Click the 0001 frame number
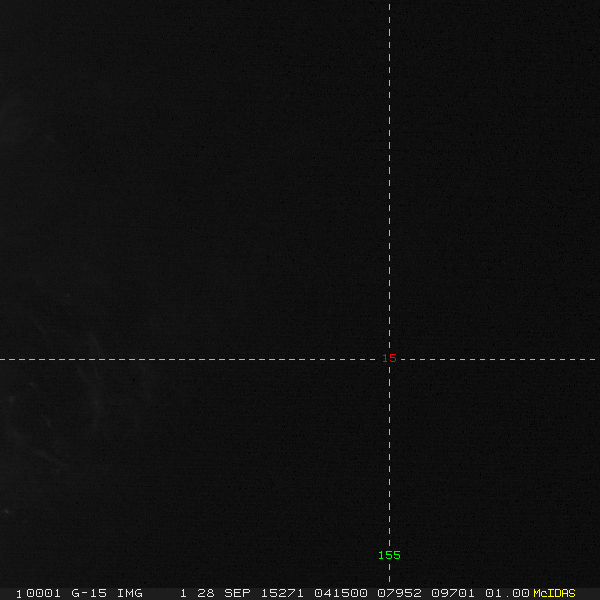 click(x=43, y=593)
